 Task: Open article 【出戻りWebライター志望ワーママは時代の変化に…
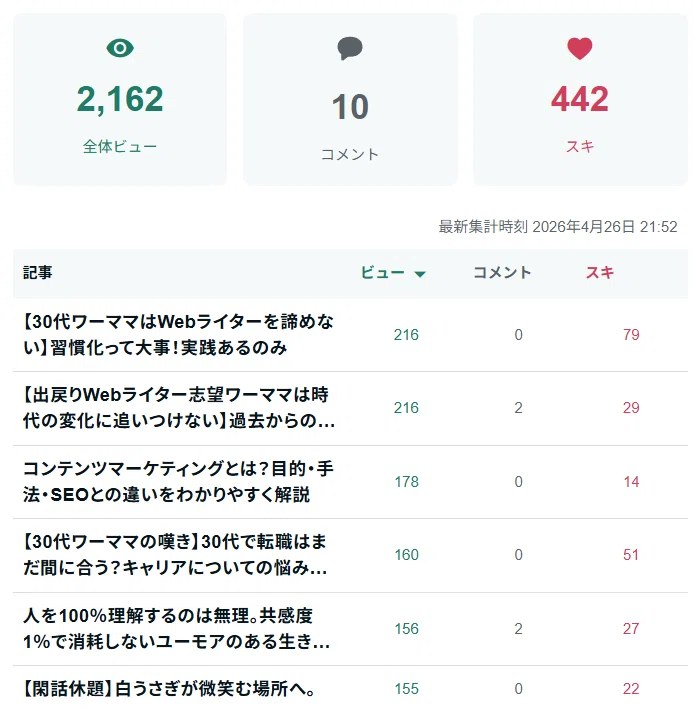click(x=179, y=408)
